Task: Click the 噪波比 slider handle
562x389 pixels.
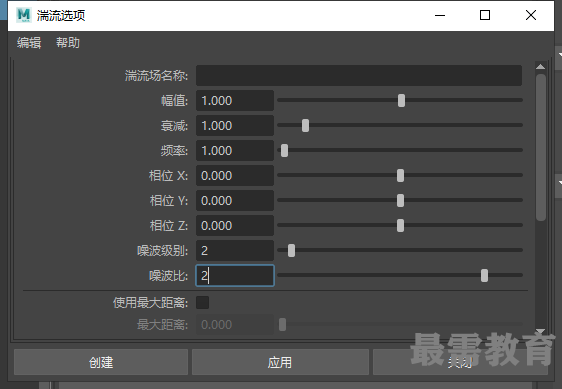Action: tap(484, 276)
